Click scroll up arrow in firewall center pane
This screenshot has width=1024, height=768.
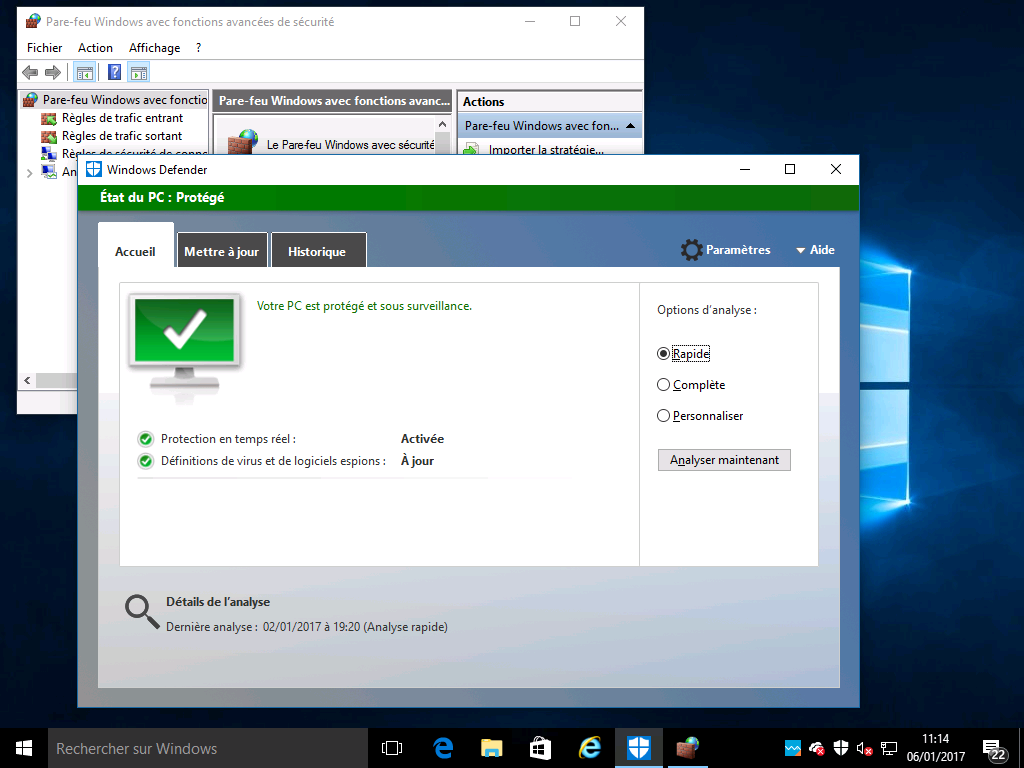pos(443,124)
